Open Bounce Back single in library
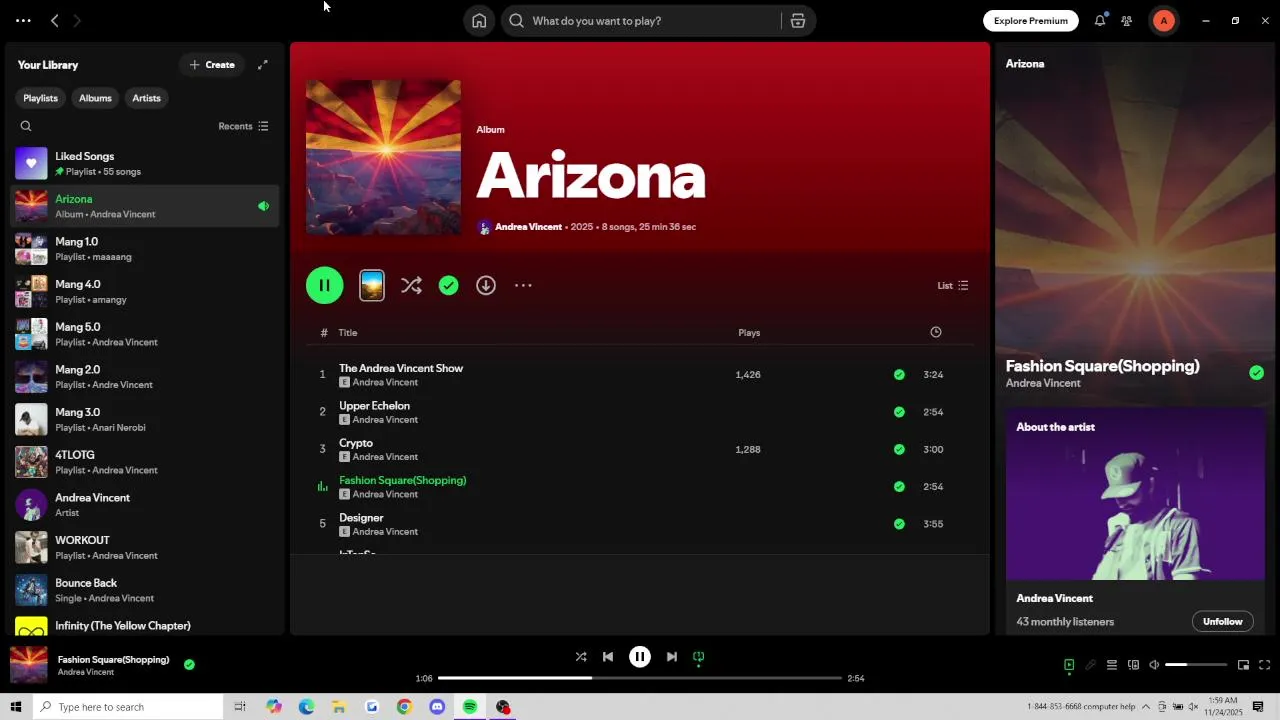The height and width of the screenshot is (720, 1280). click(145, 590)
